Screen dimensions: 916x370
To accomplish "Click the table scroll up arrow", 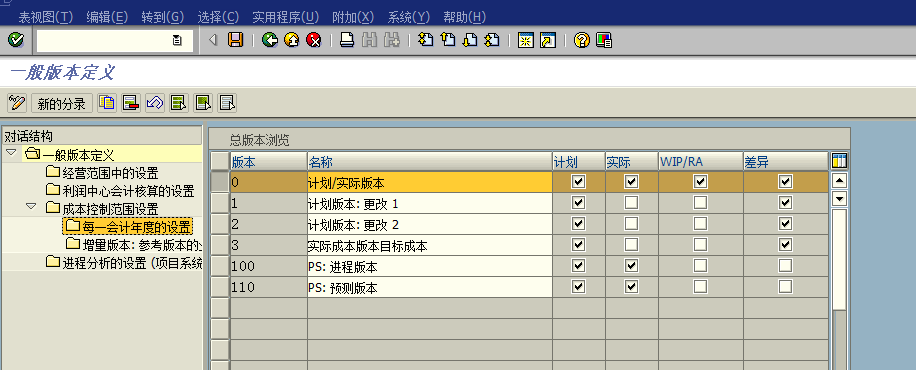I will [x=839, y=181].
